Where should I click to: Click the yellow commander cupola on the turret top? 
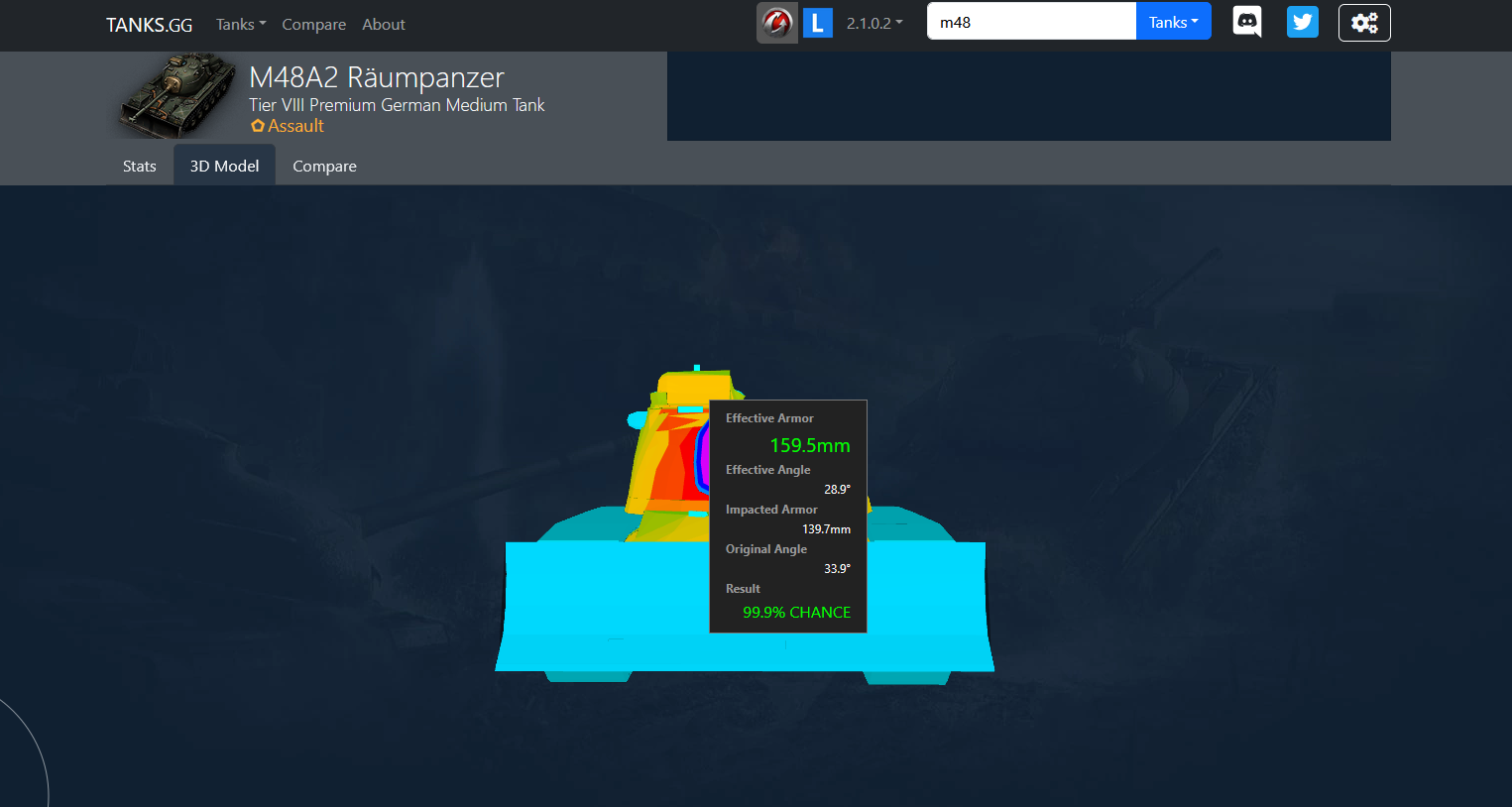[x=696, y=387]
